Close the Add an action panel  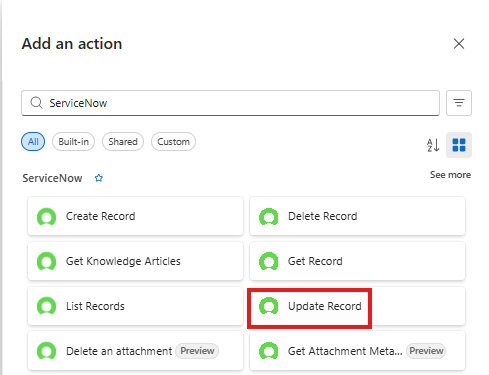click(x=459, y=43)
